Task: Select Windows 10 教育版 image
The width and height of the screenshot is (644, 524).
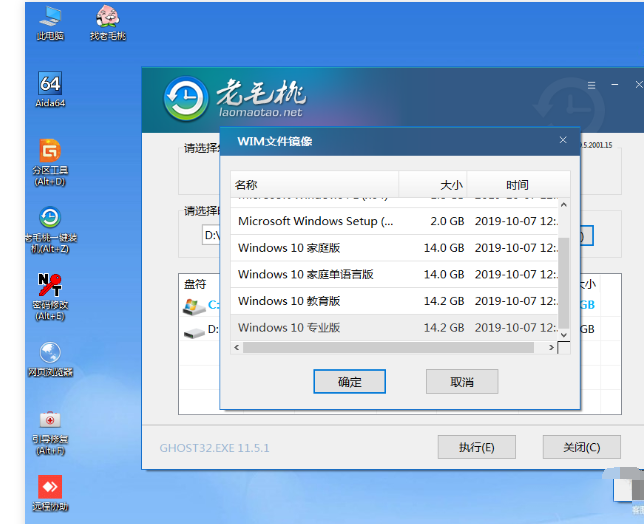Action: (394, 301)
